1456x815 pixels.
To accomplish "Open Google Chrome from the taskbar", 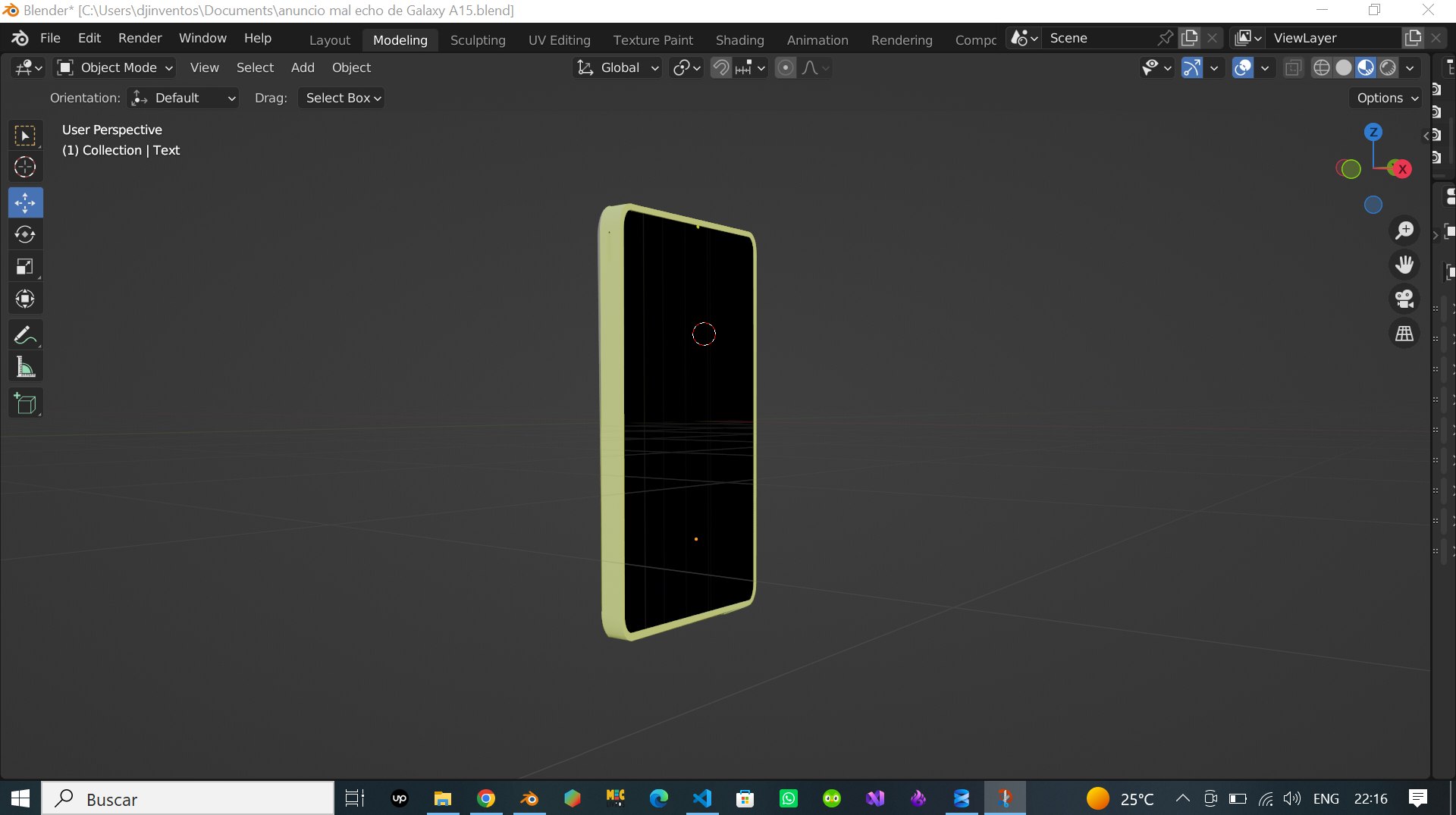I will (x=486, y=798).
